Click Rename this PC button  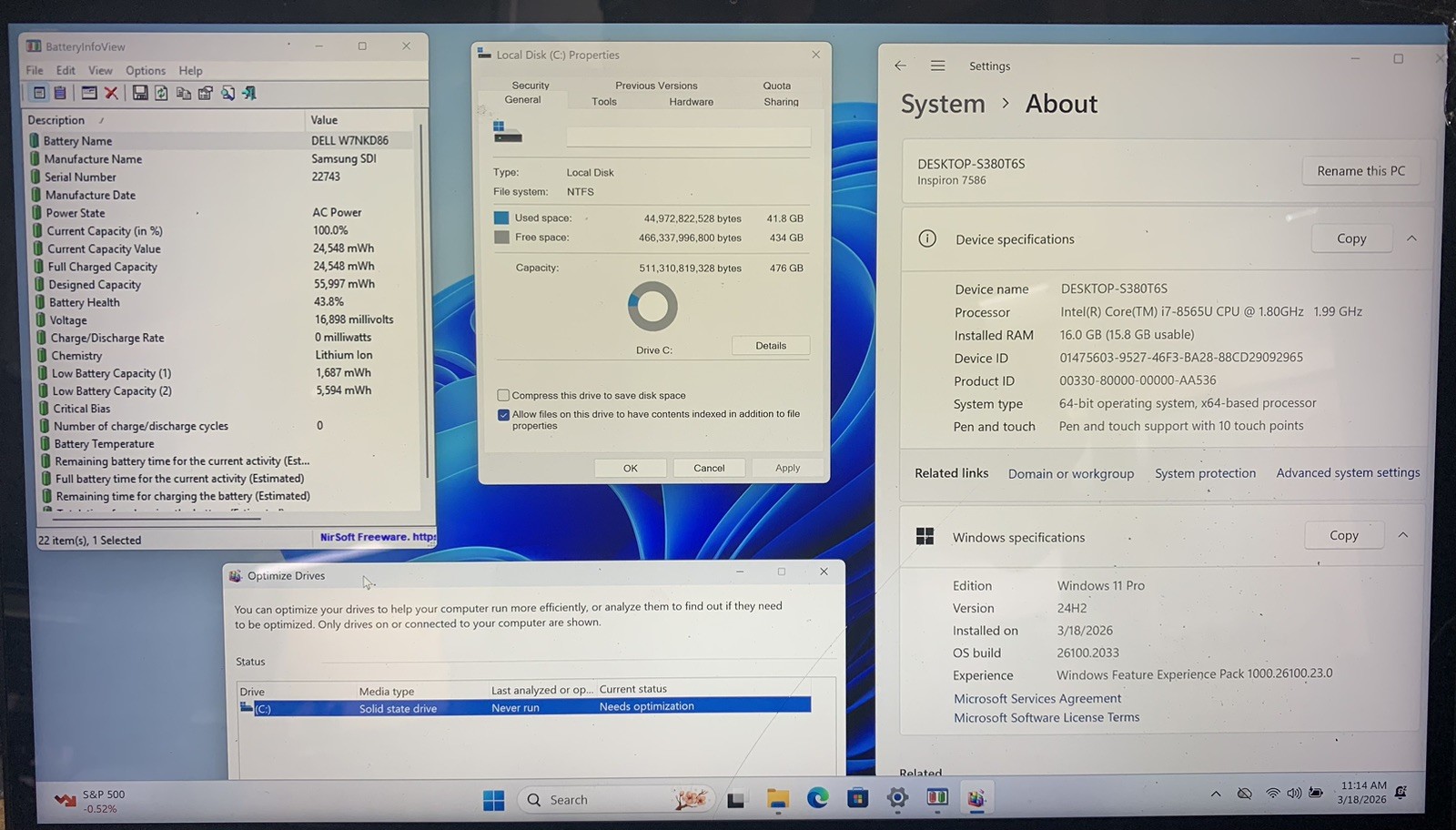click(x=1360, y=171)
